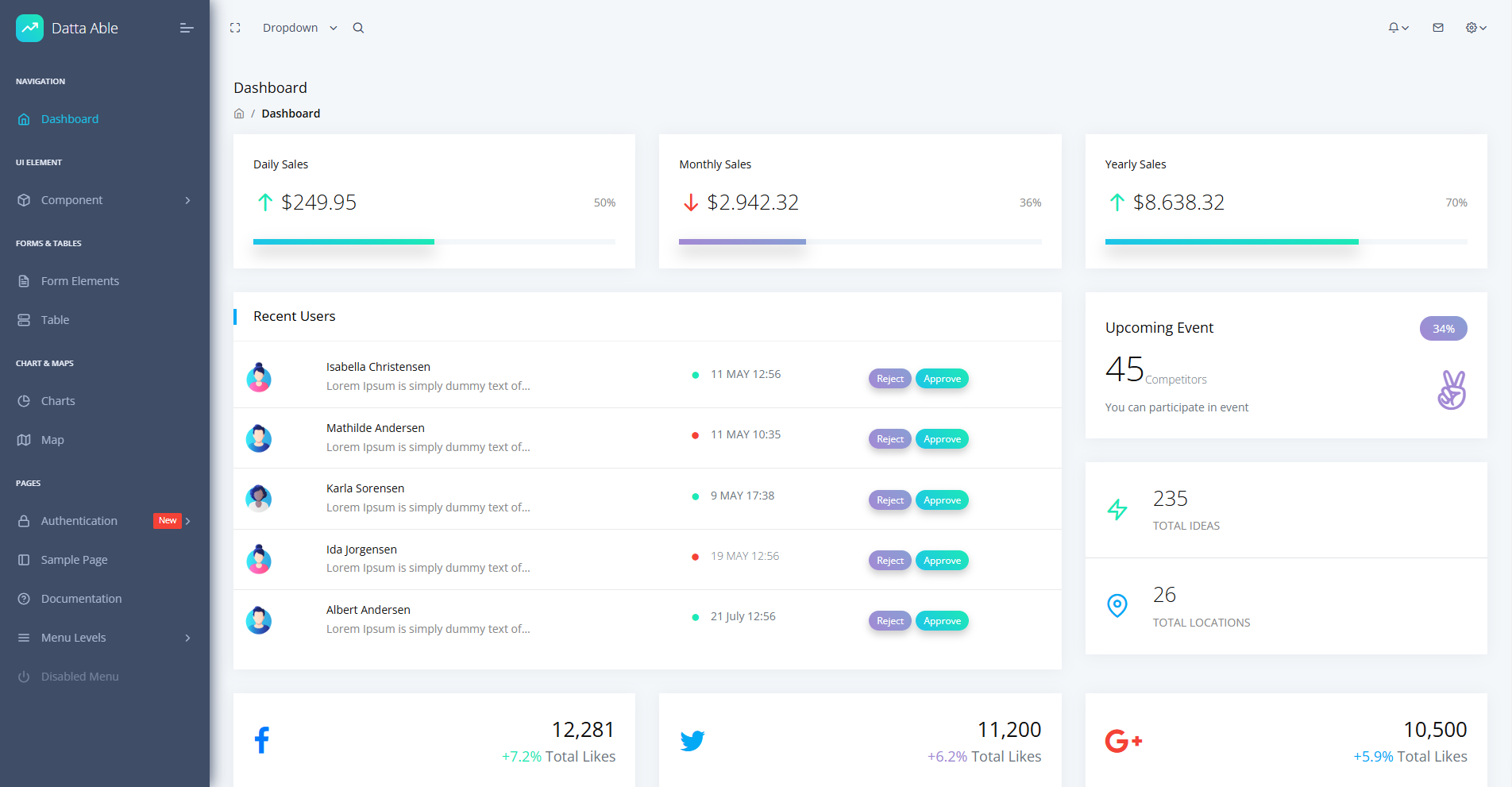
Task: Go to Dashboard in sidebar
Action: (105, 119)
